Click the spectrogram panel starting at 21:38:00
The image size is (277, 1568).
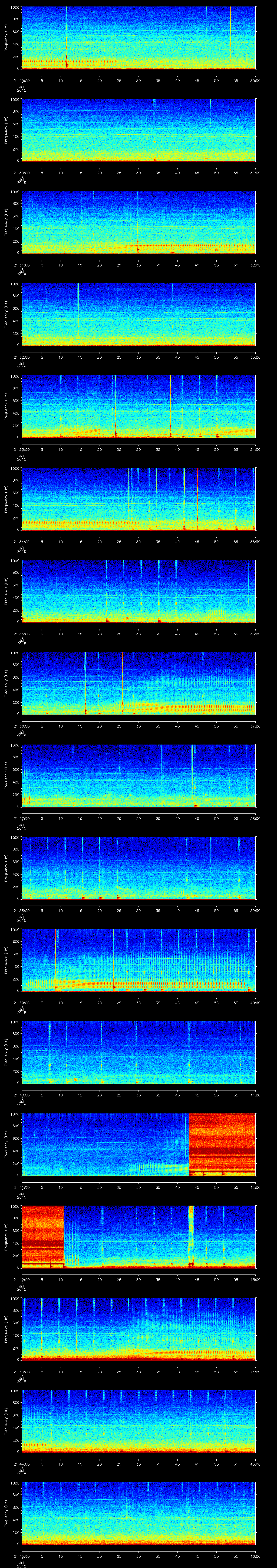coord(139,868)
